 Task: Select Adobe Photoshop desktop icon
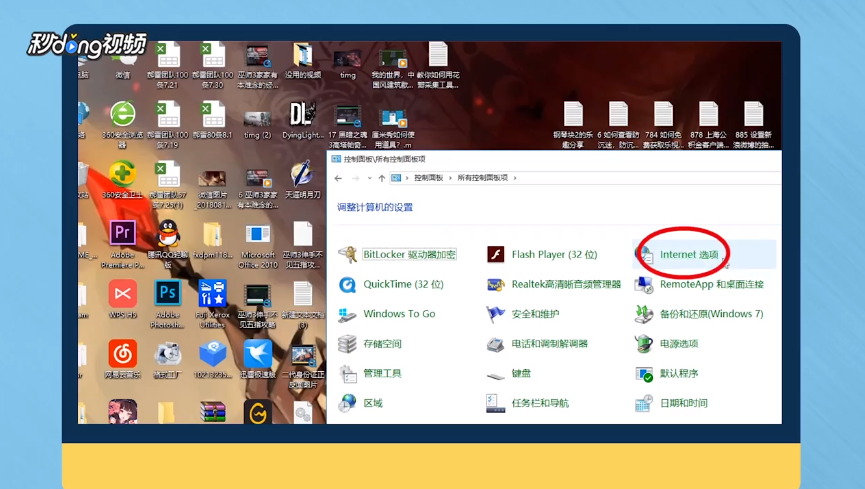[168, 304]
